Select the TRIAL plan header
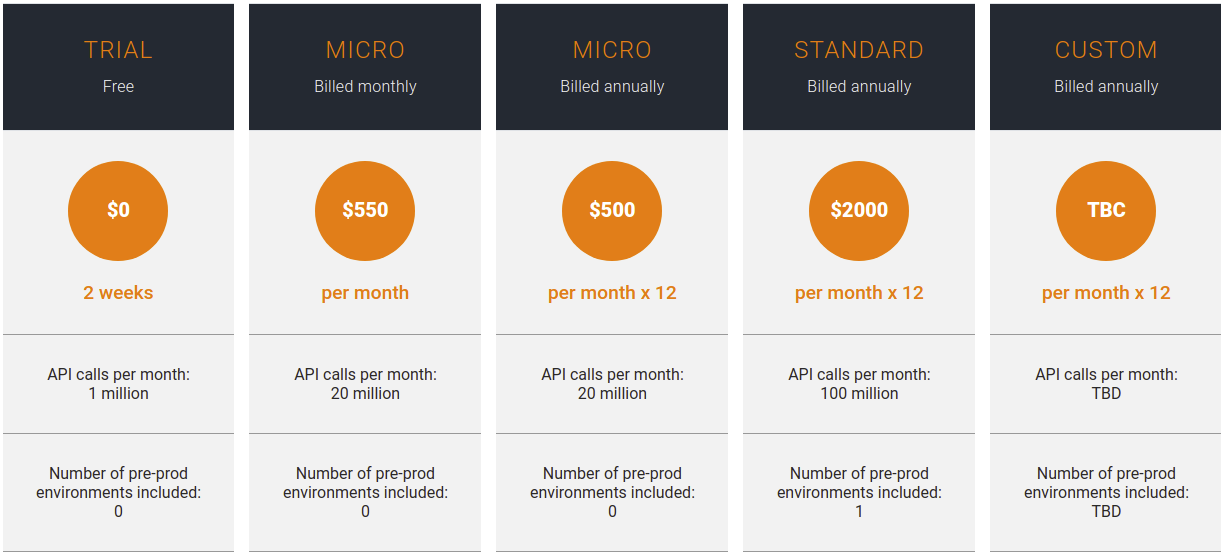Viewport: 1221px width, 552px height. (118, 67)
